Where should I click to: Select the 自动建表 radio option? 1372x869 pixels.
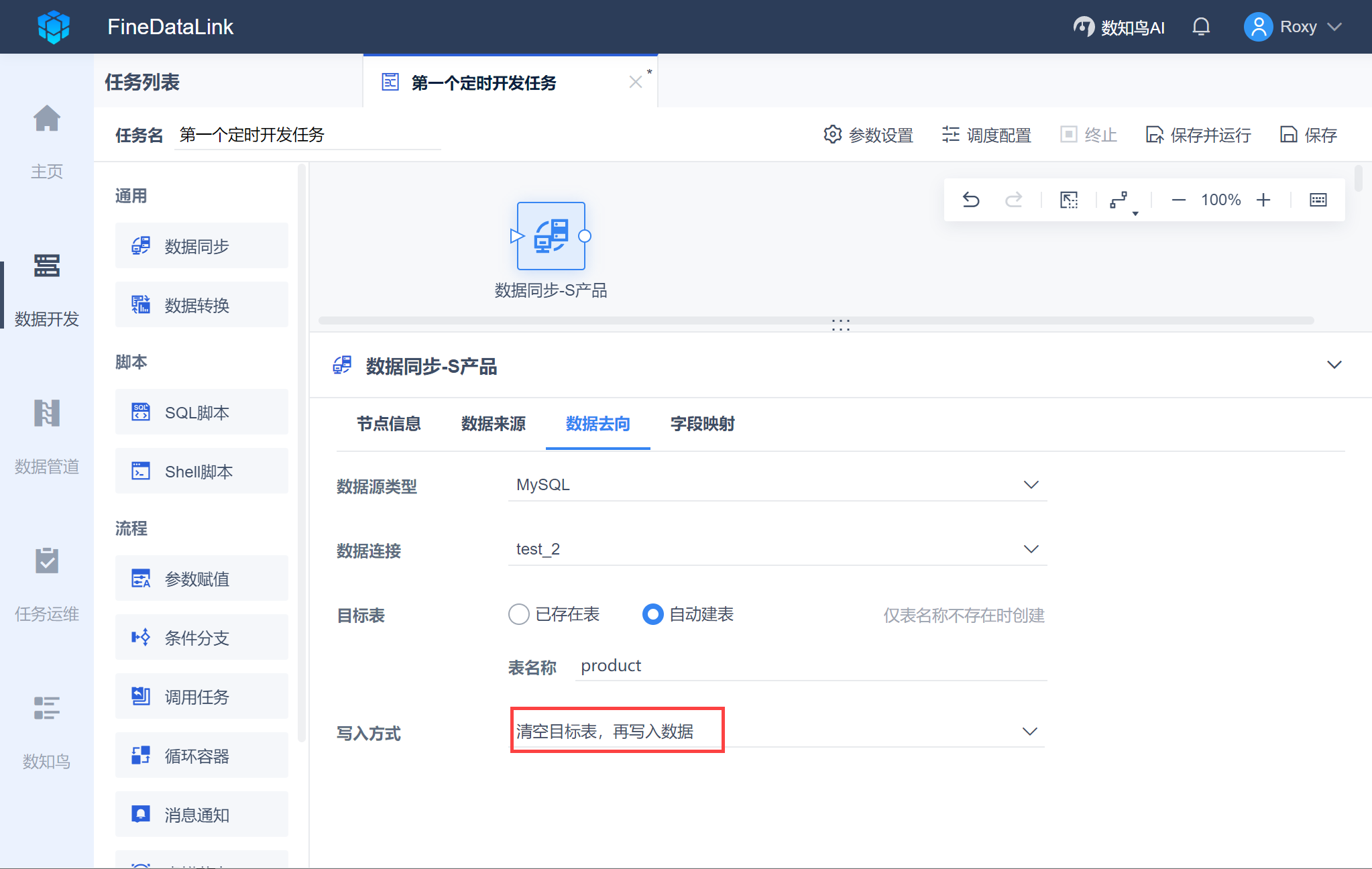pyautogui.click(x=652, y=614)
